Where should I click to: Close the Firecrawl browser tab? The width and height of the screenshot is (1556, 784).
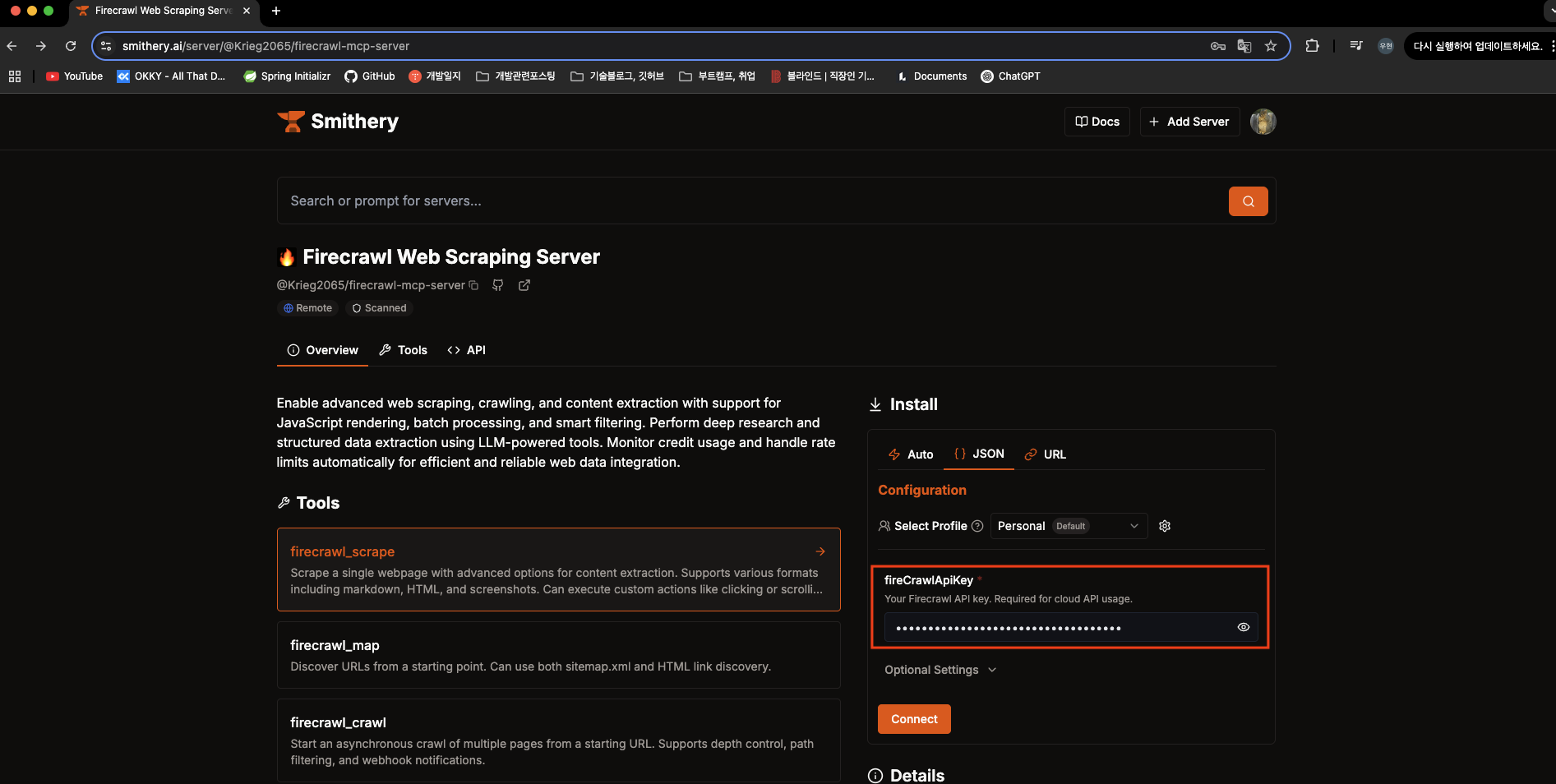[247, 11]
